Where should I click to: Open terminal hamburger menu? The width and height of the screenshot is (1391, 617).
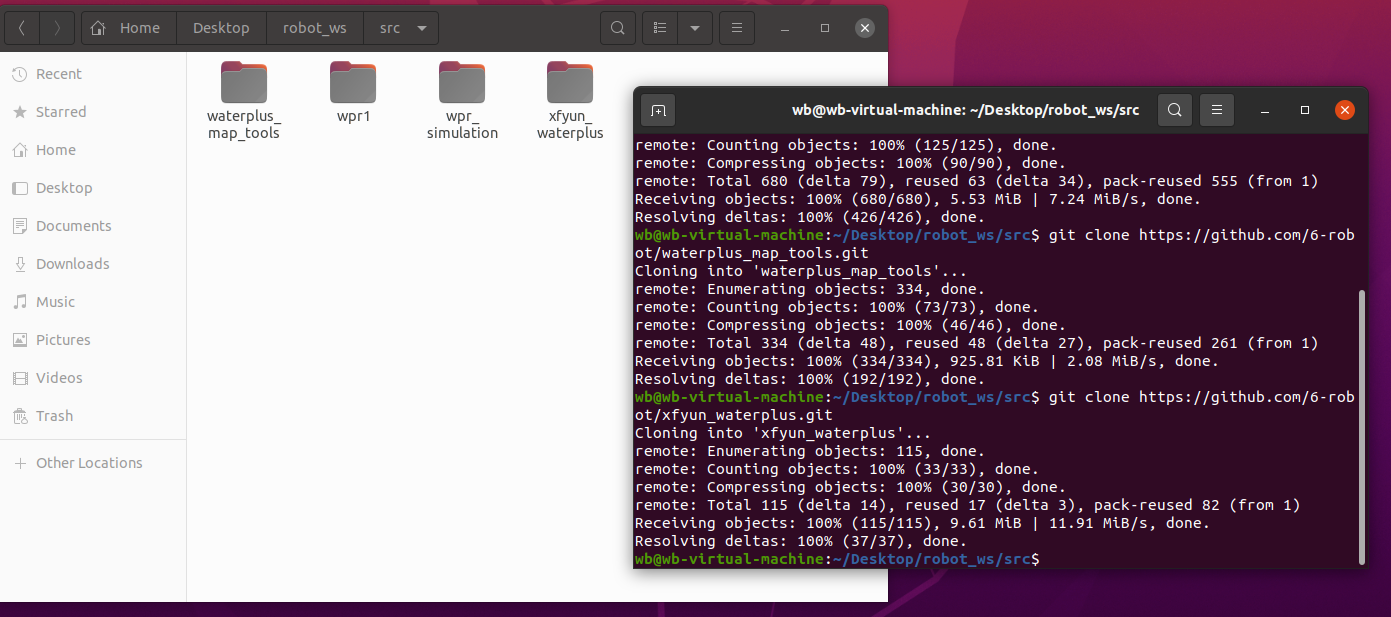[x=1217, y=110]
